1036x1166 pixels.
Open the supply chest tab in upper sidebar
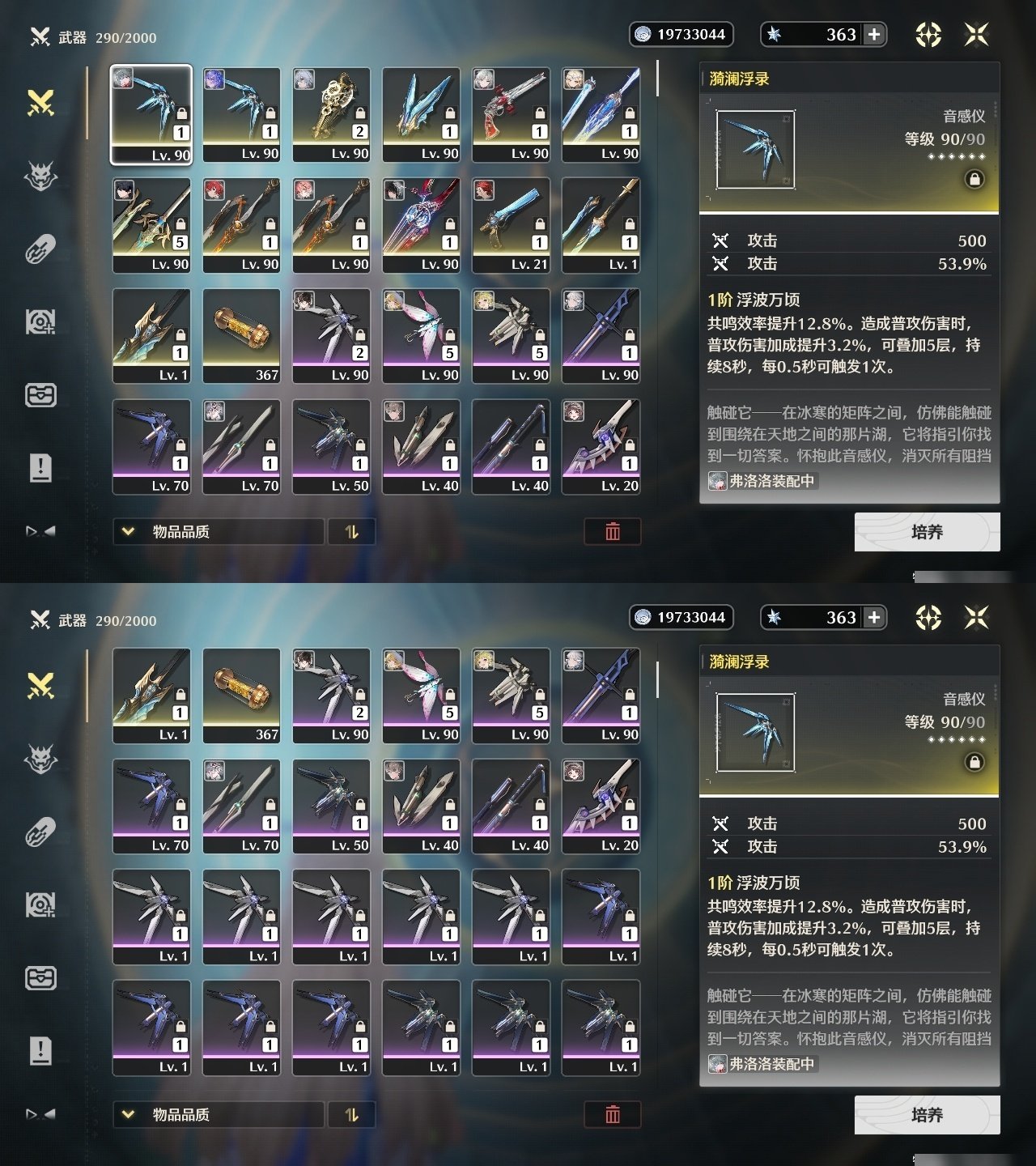[x=40, y=395]
